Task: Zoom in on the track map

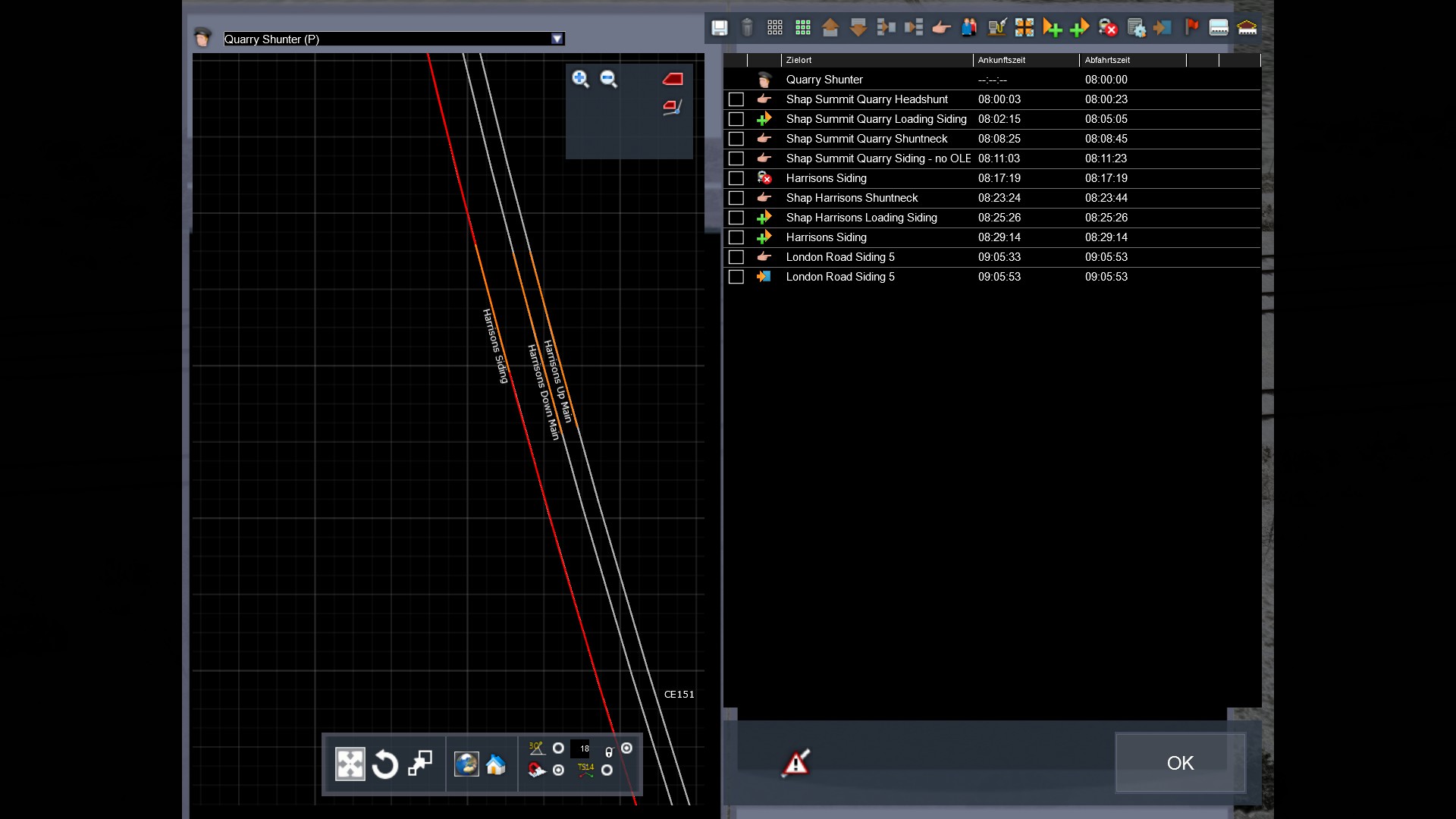Action: [580, 79]
